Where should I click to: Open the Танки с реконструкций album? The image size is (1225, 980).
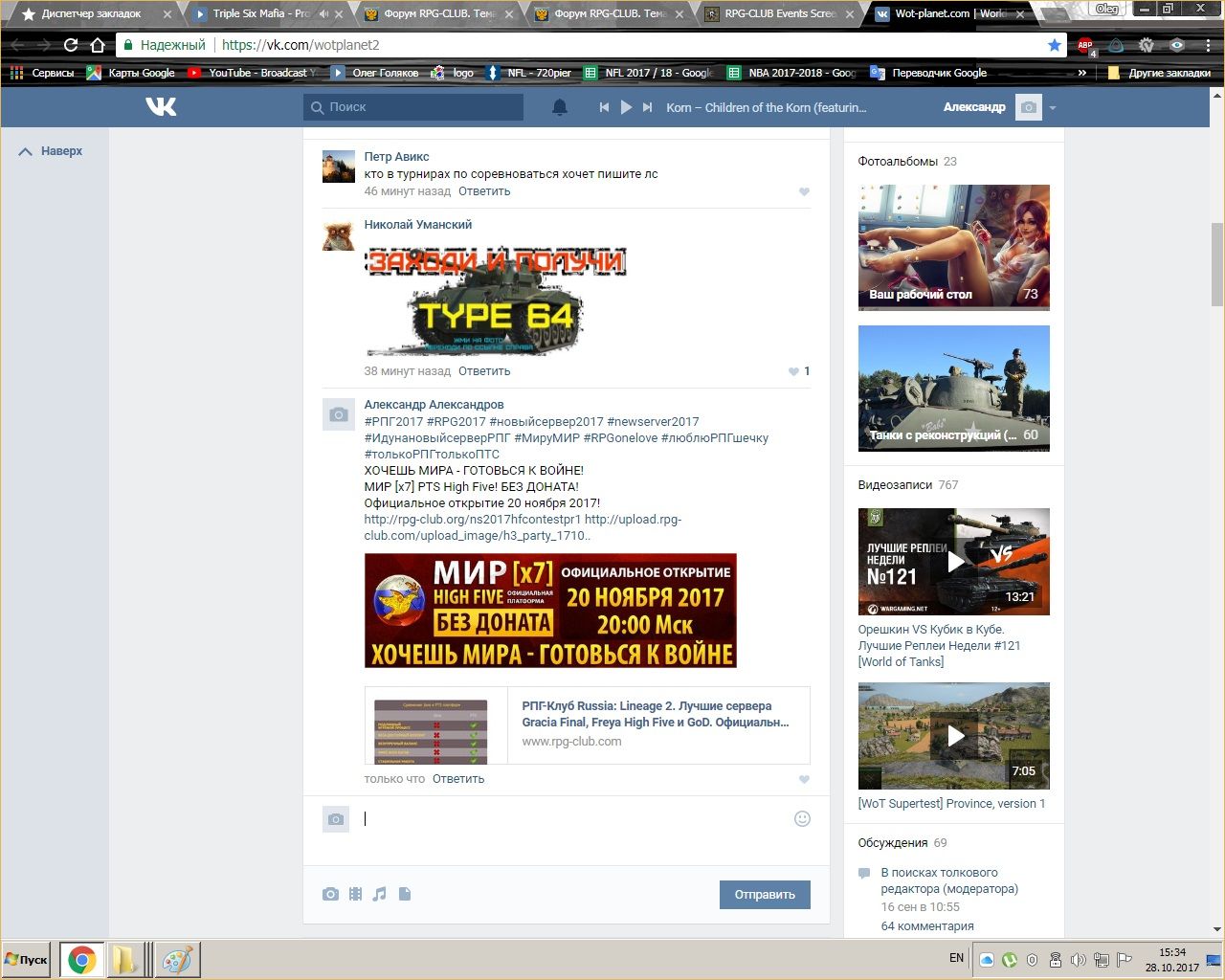click(x=954, y=388)
